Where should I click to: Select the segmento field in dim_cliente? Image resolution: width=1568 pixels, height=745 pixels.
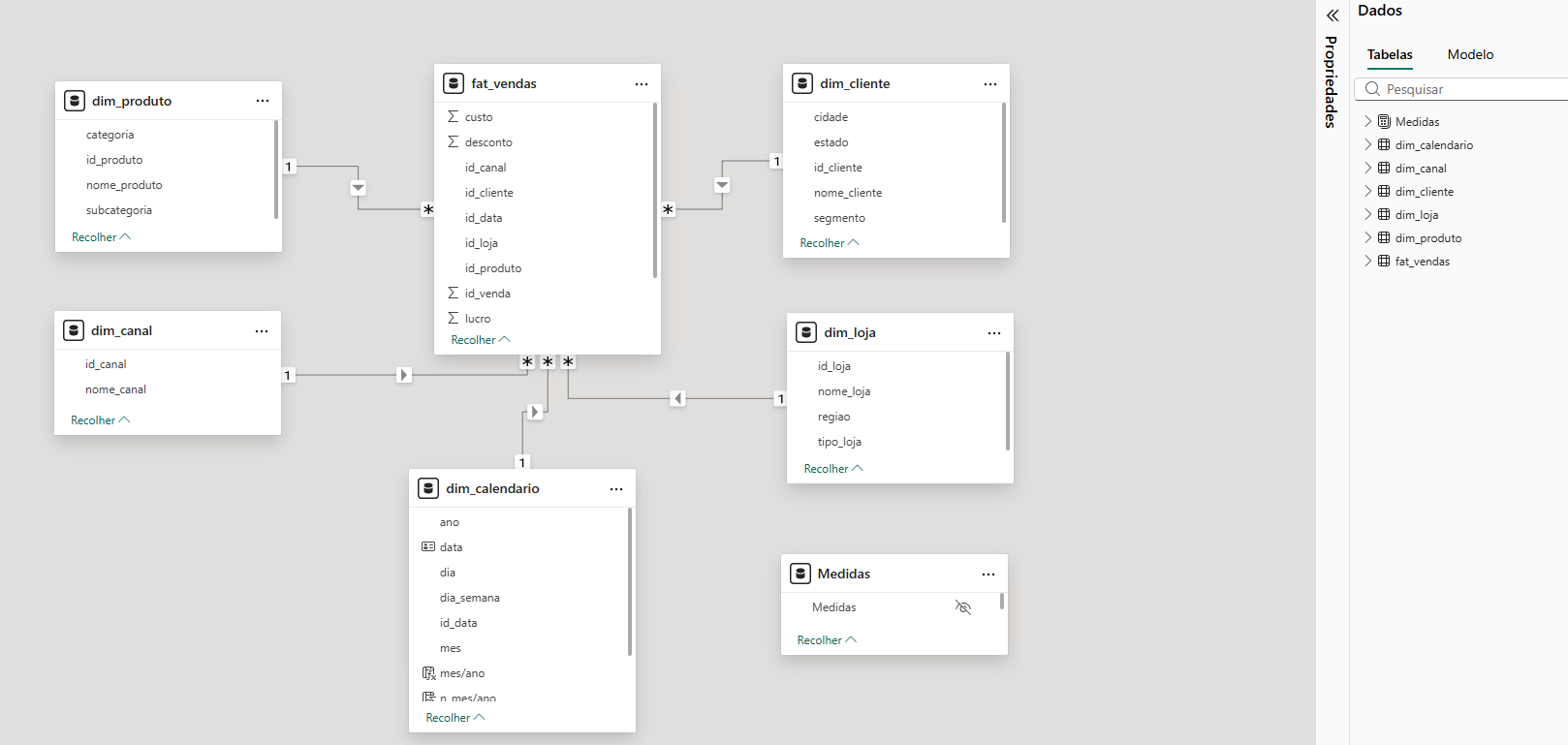point(839,218)
